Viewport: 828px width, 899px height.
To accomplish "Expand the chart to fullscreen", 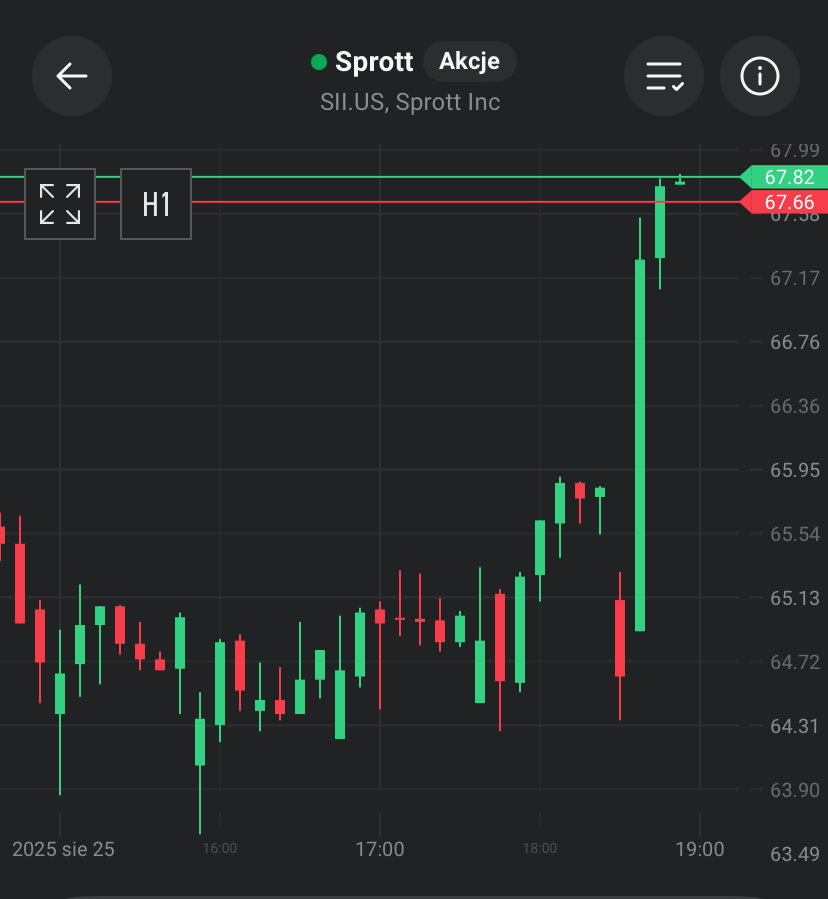I will click(60, 204).
